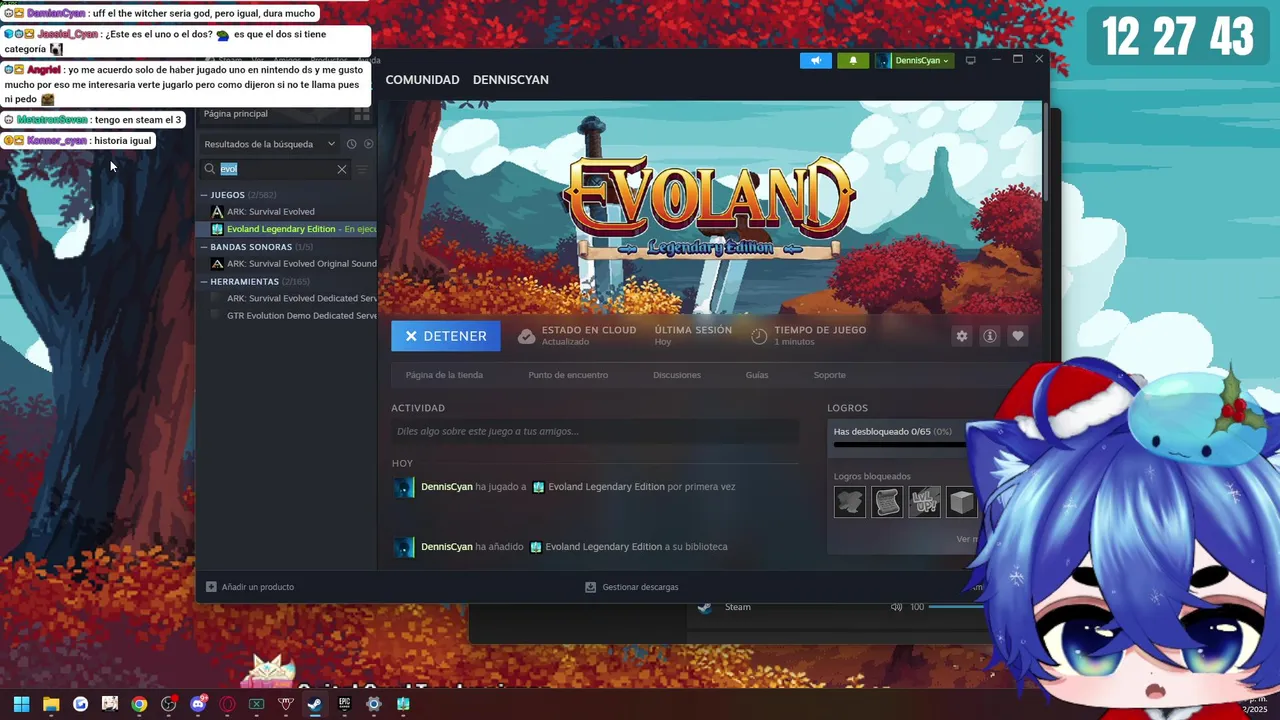The image size is (1280, 720).
Task: Enter Big Picture mode via monitor icon
Action: pyautogui.click(x=970, y=60)
